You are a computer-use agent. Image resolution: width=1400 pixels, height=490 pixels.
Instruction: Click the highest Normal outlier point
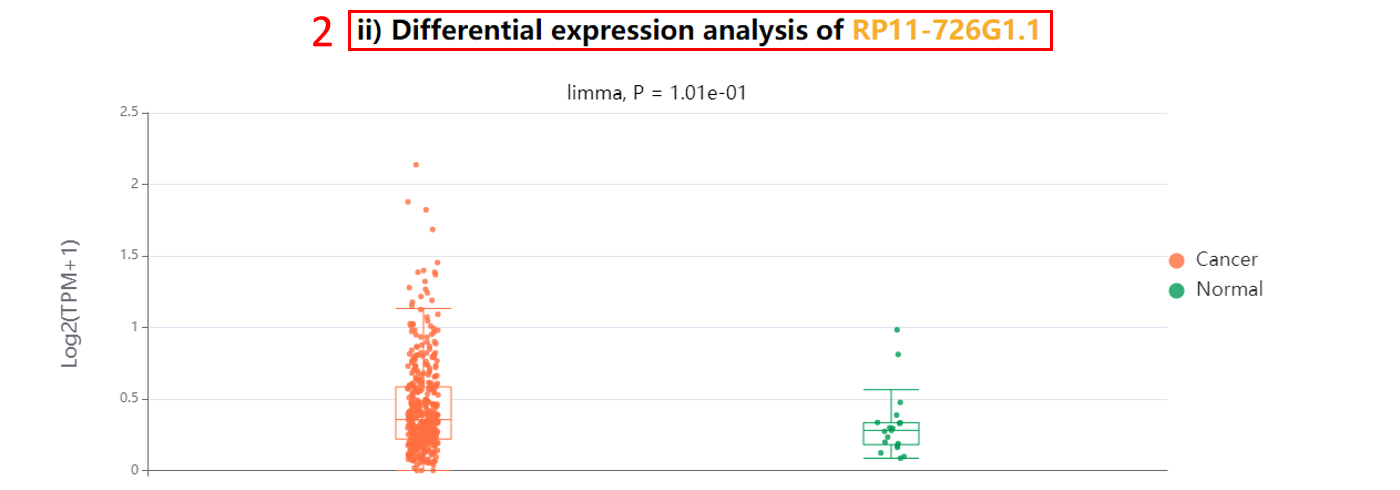click(897, 330)
